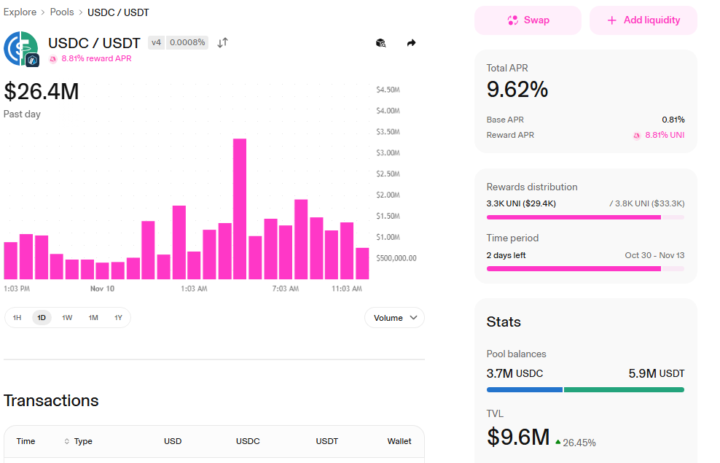The image size is (720, 463).
Task: Go to Explore in the breadcrumb
Action: pyautogui.click(x=20, y=12)
